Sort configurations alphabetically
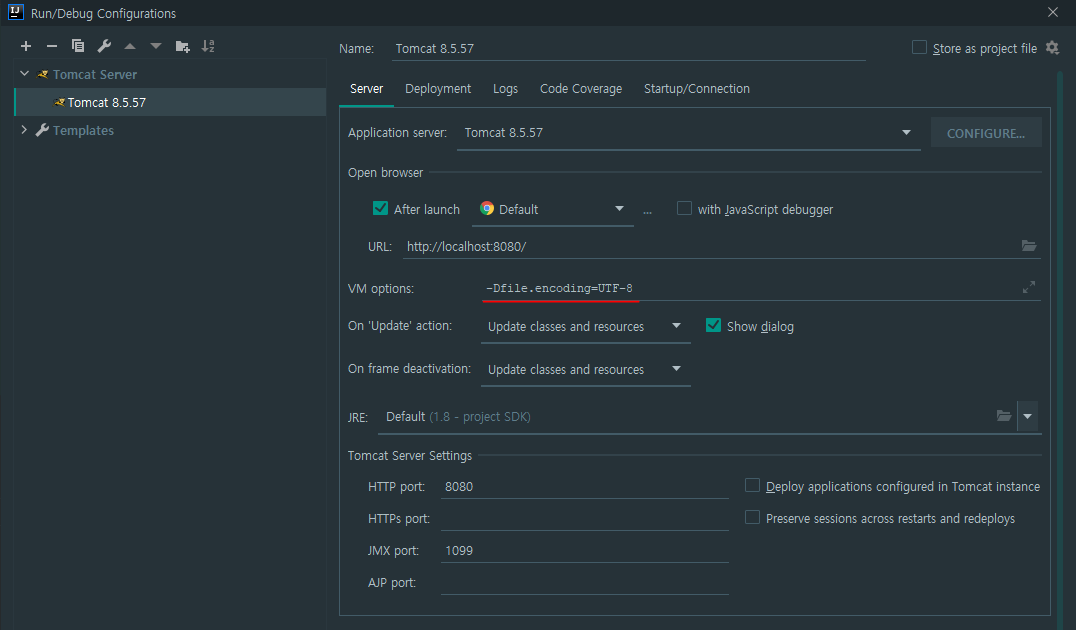The width and height of the screenshot is (1076, 630). (208, 46)
